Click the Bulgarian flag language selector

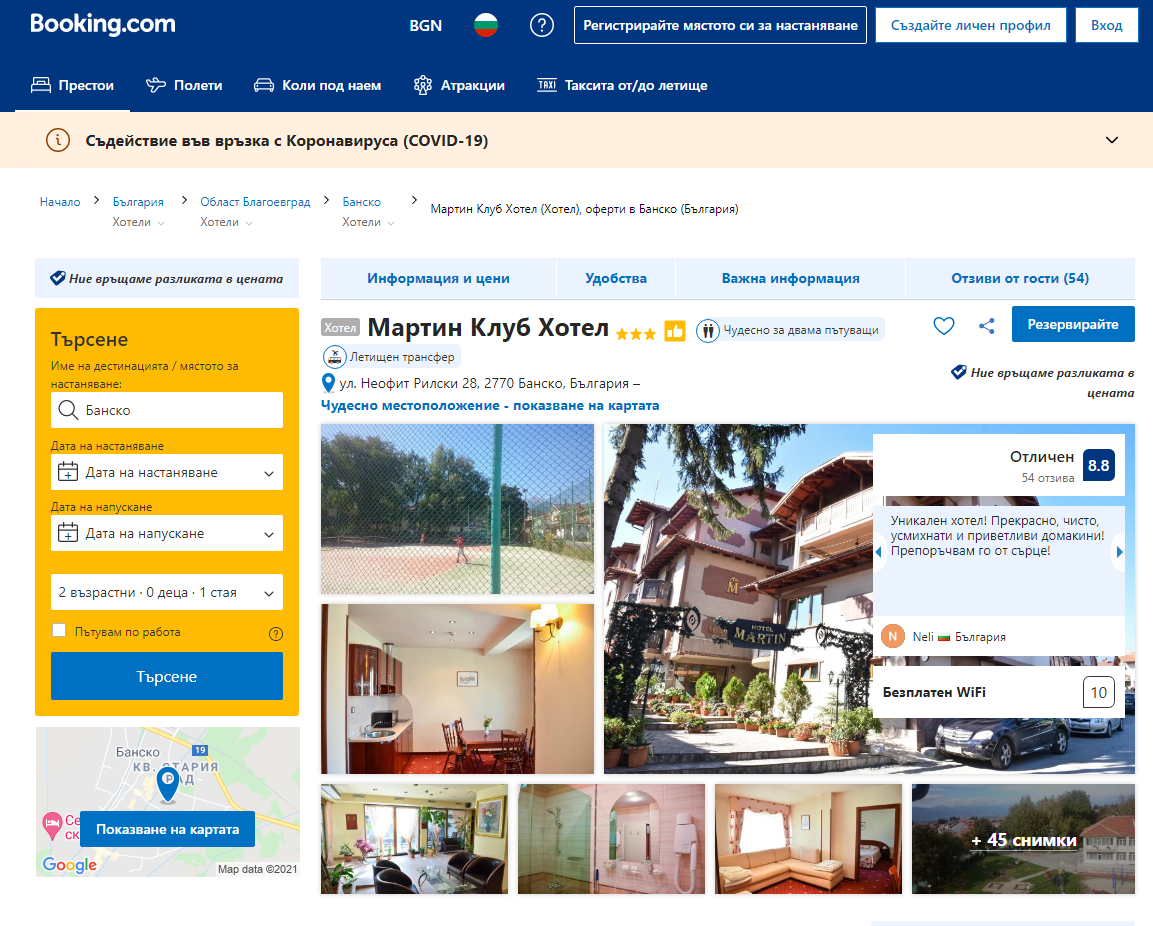[485, 25]
